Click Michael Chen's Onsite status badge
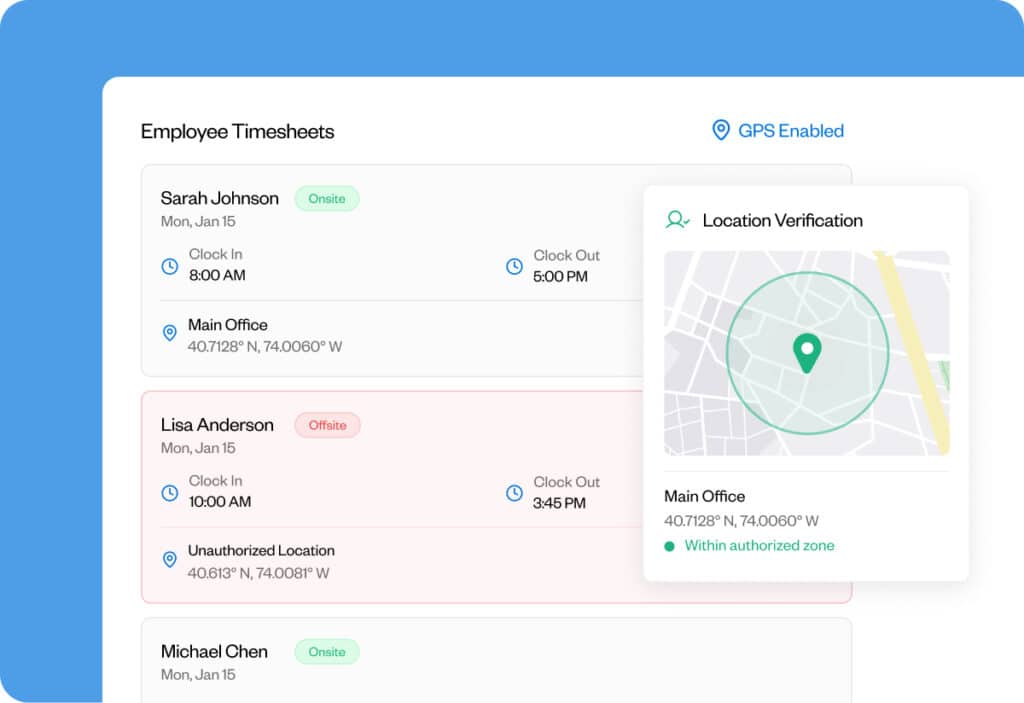Image resolution: width=1024 pixels, height=703 pixels. (x=326, y=652)
